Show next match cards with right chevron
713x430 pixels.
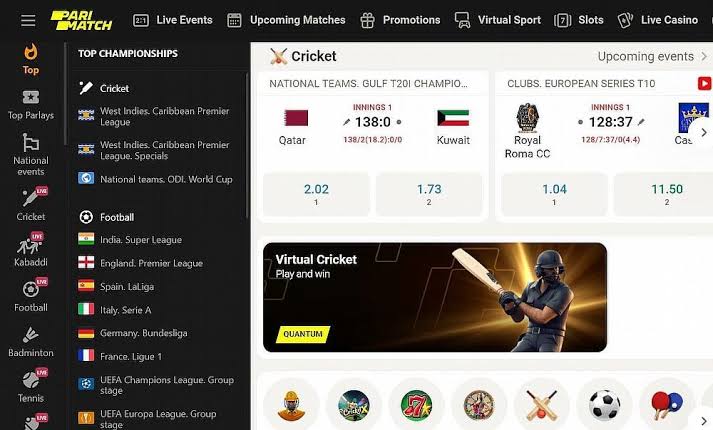pyautogui.click(x=704, y=132)
